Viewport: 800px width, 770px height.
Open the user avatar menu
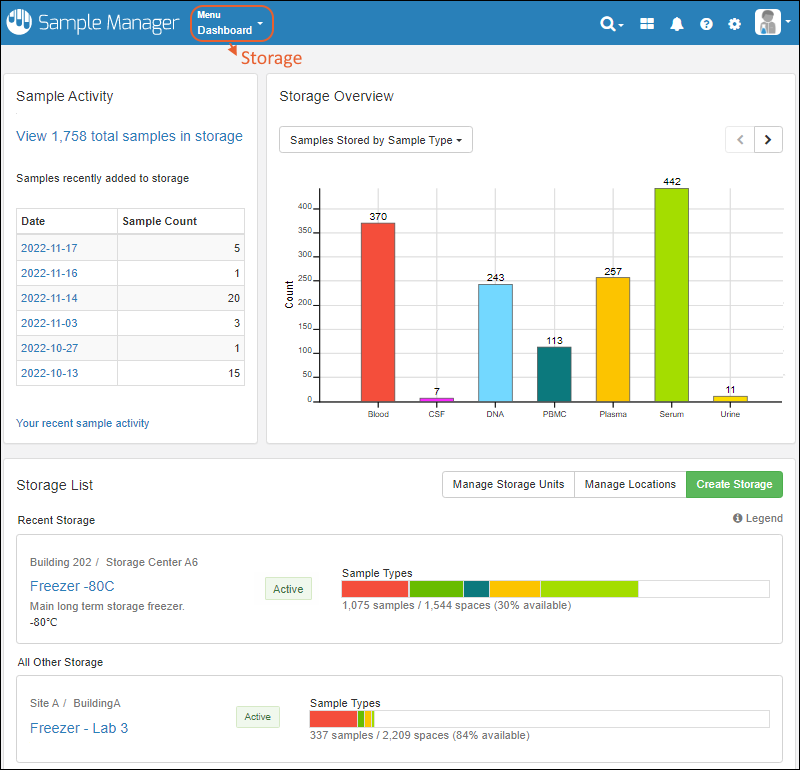[x=769, y=23]
